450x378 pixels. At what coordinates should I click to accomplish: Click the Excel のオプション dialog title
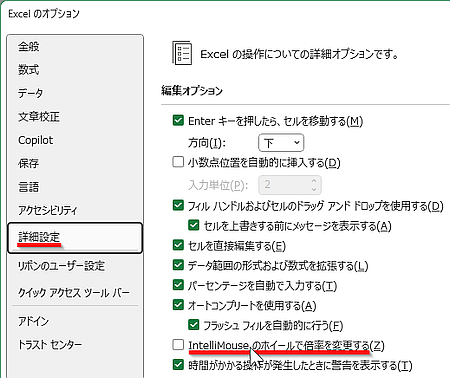click(44, 14)
